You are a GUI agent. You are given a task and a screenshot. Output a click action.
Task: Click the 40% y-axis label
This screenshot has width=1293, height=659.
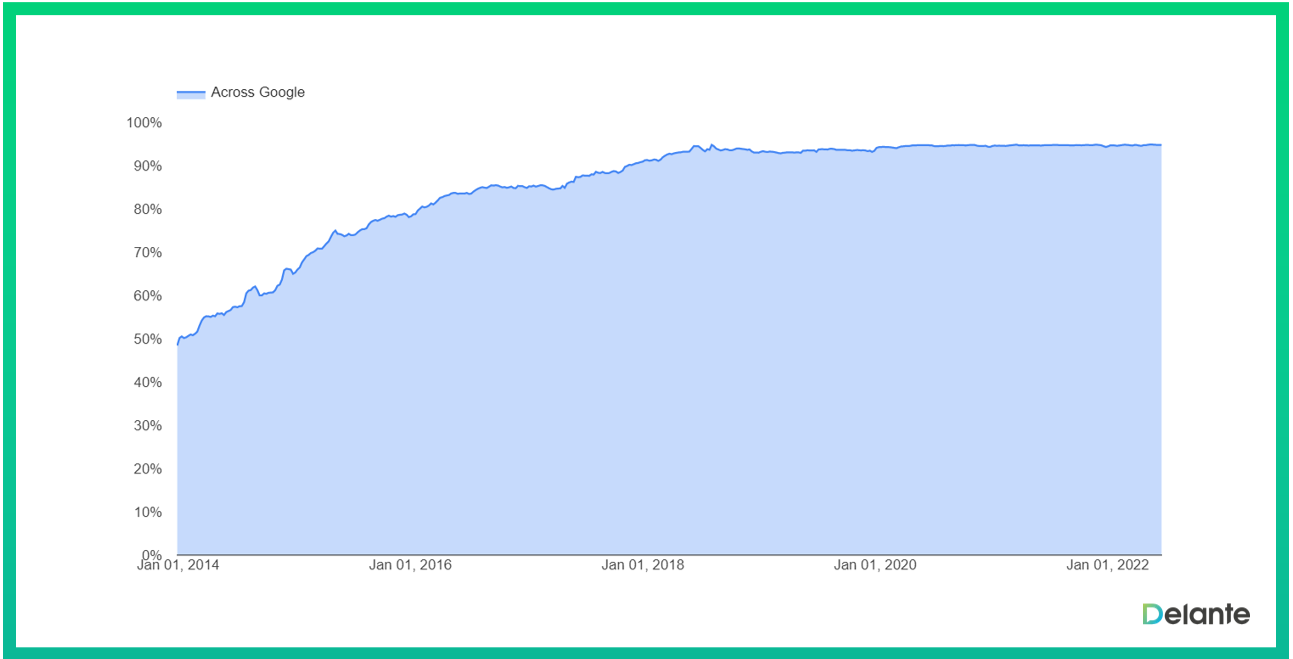coord(146,382)
